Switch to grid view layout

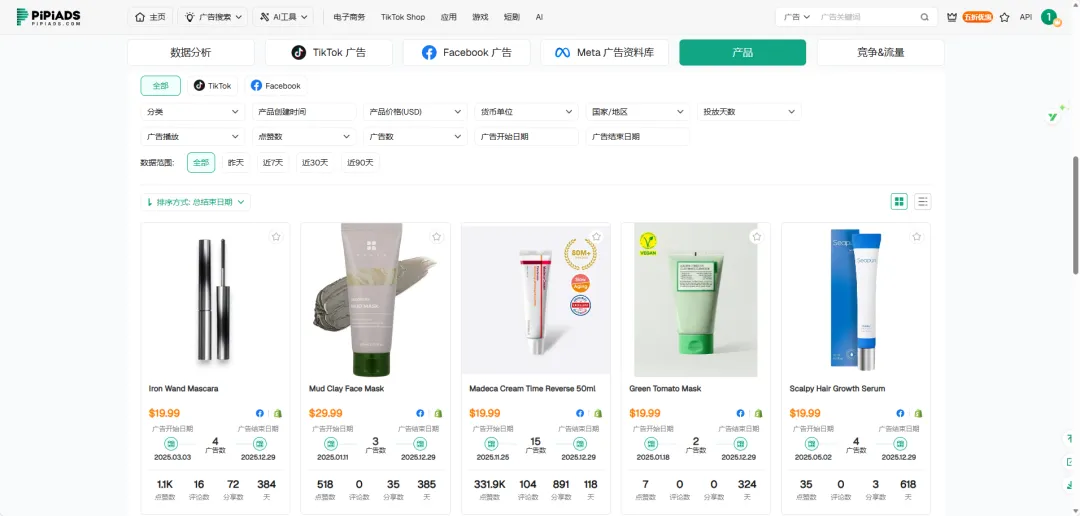[899, 201]
